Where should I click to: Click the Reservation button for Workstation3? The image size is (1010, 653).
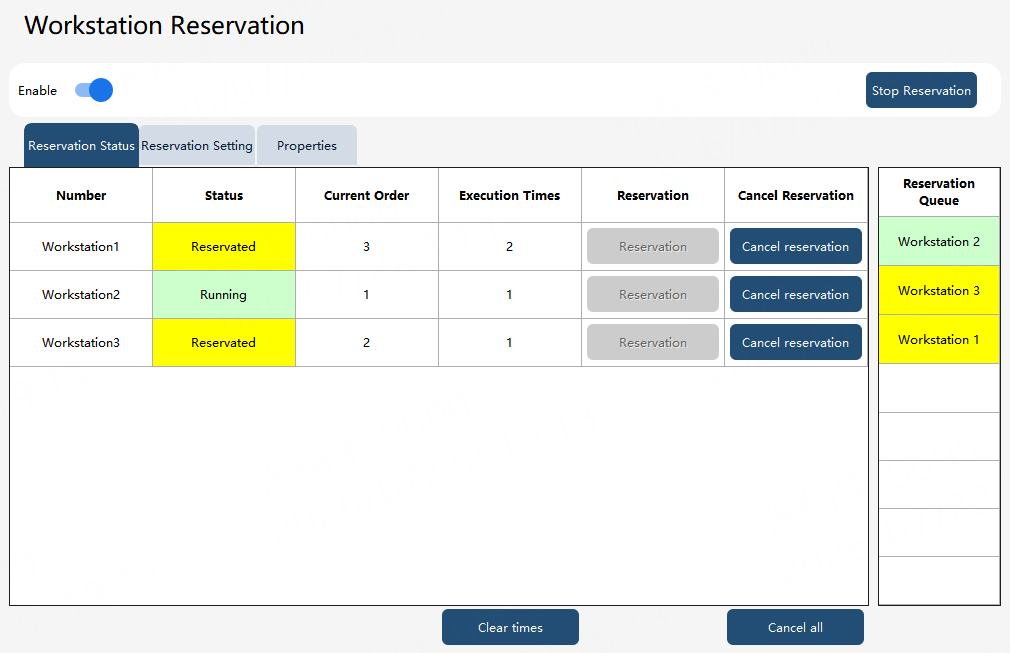(653, 342)
